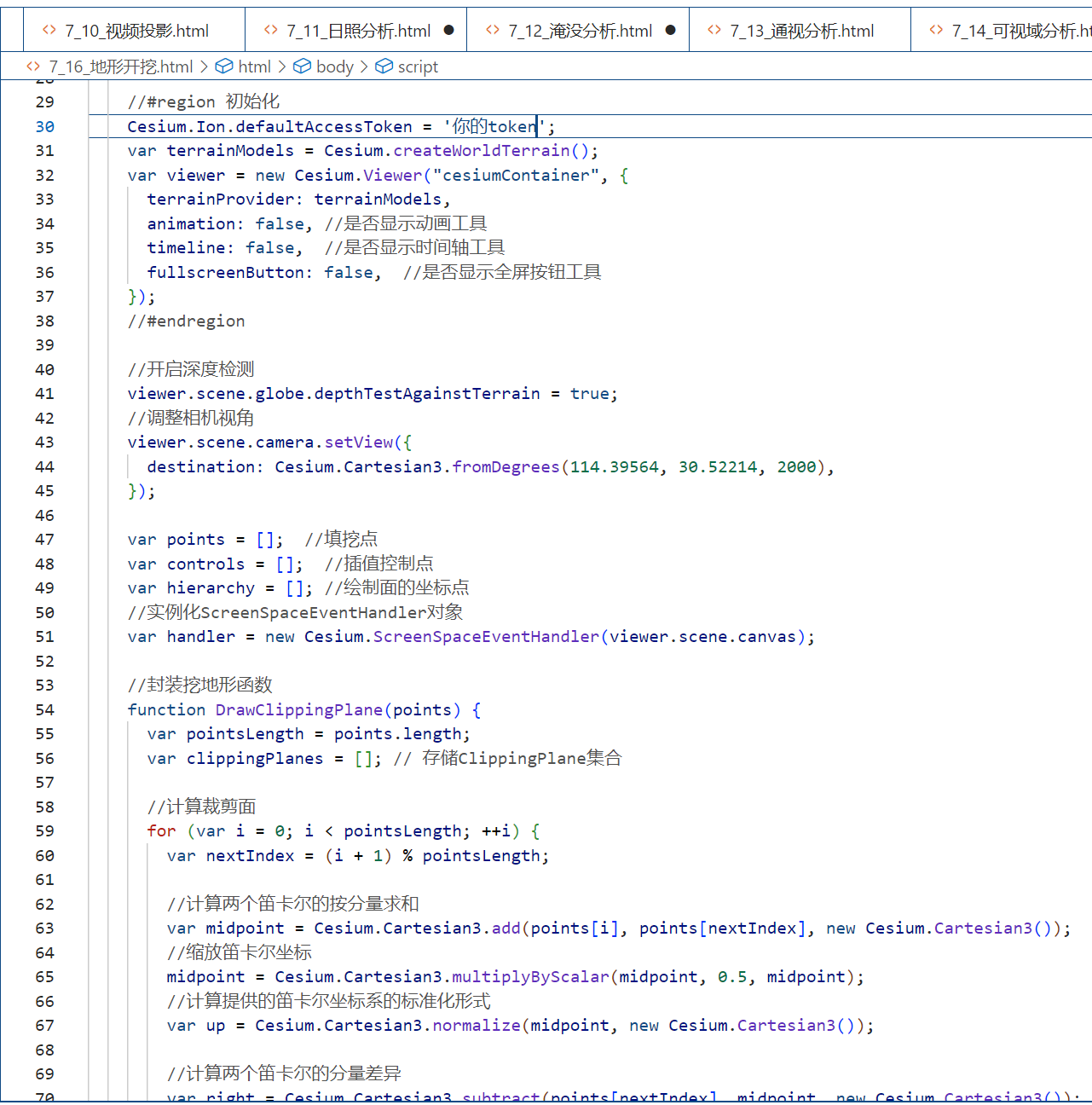
Task: Click the unsaved dot on 7_12_淹没分析.html tab
Action: [x=671, y=30]
